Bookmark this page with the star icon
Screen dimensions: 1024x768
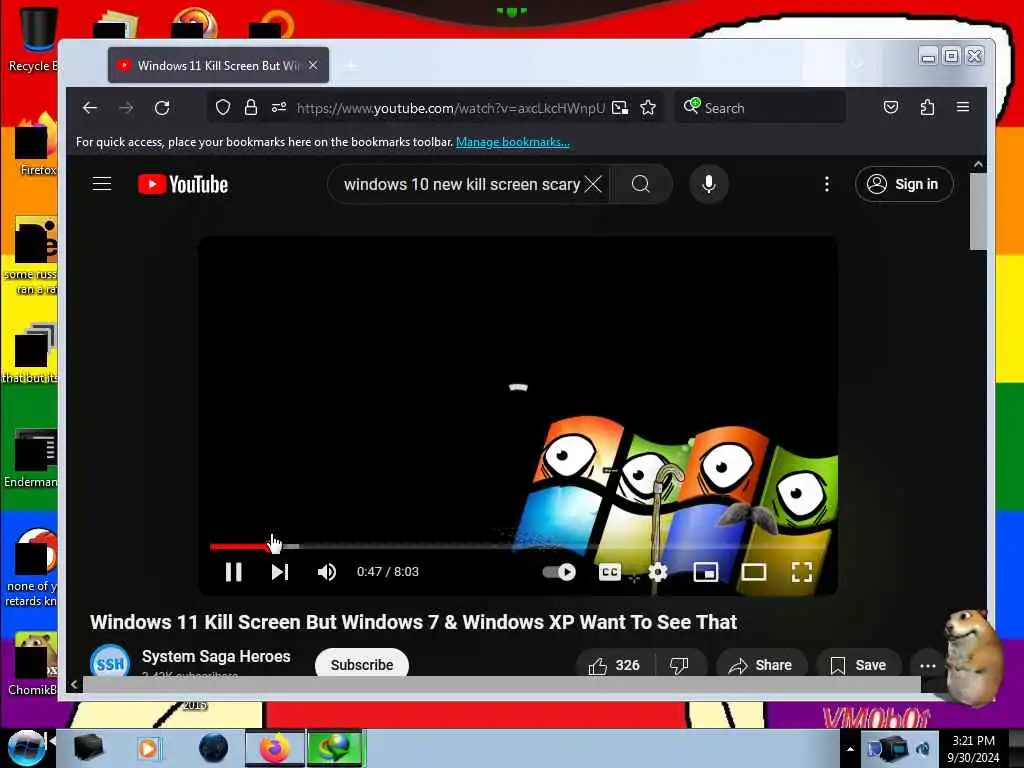648,107
